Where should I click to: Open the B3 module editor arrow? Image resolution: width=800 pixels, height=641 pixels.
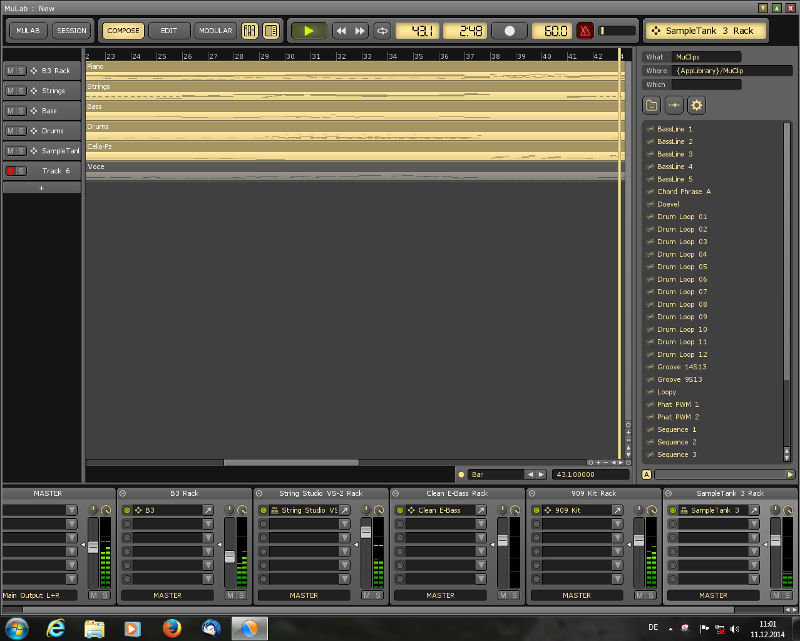208,510
